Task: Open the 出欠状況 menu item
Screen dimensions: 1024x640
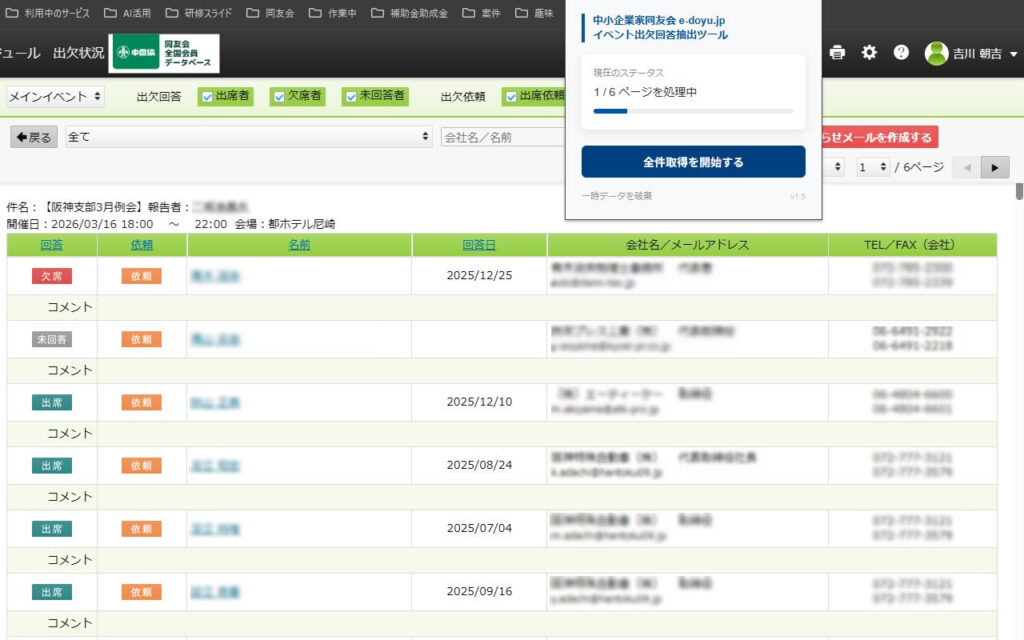Action: pos(78,53)
